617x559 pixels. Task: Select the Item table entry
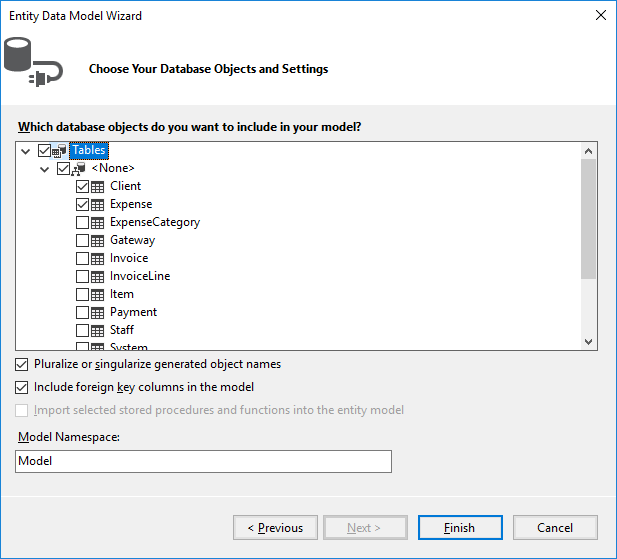[x=121, y=294]
